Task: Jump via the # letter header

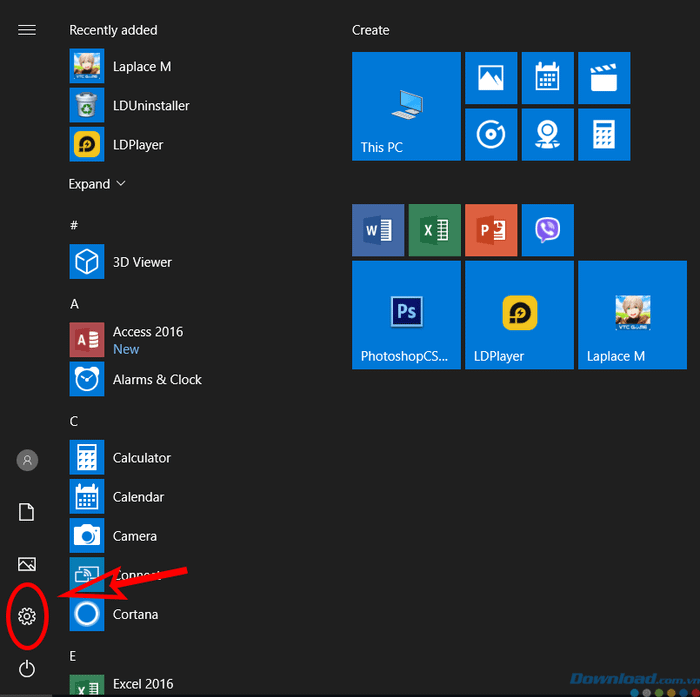Action: (74, 225)
